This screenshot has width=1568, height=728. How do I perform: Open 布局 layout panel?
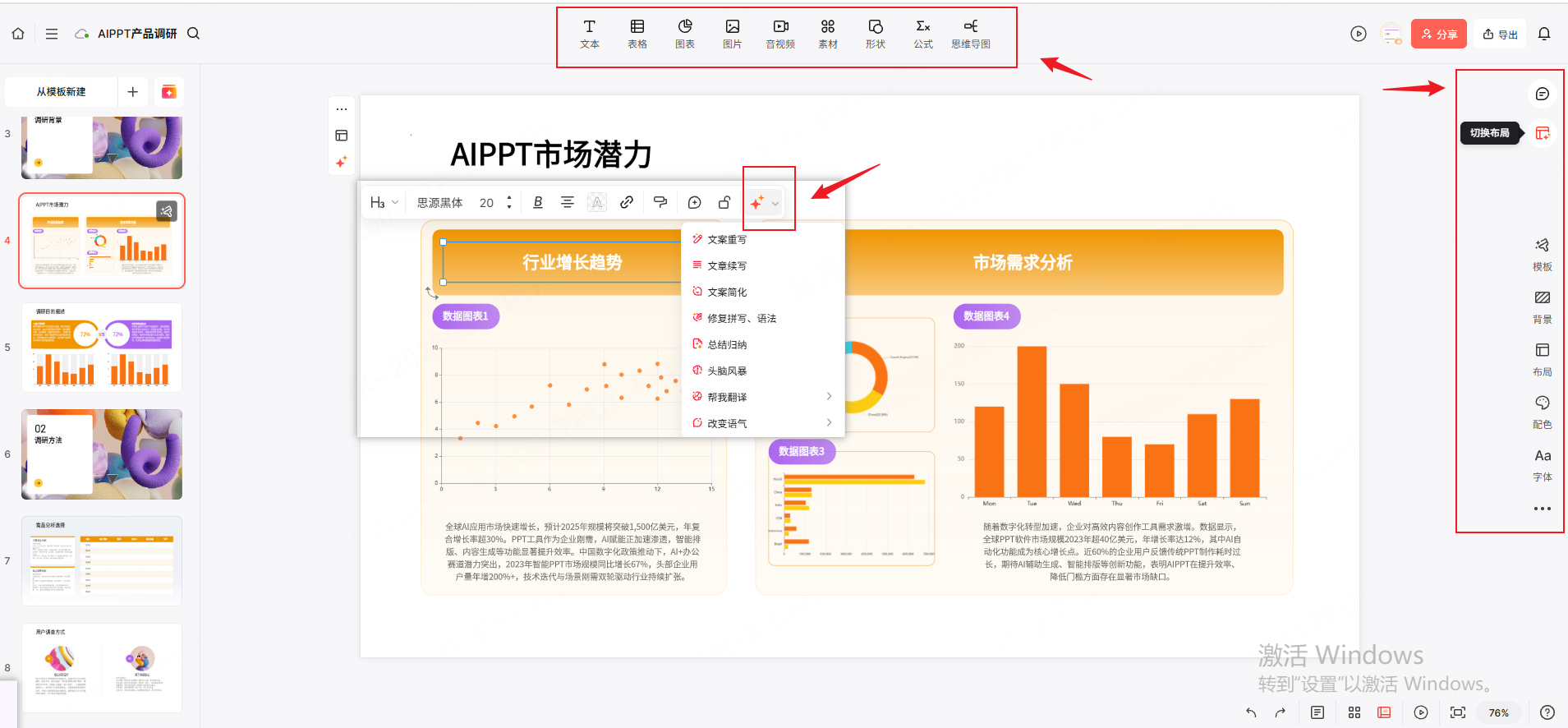(x=1543, y=360)
